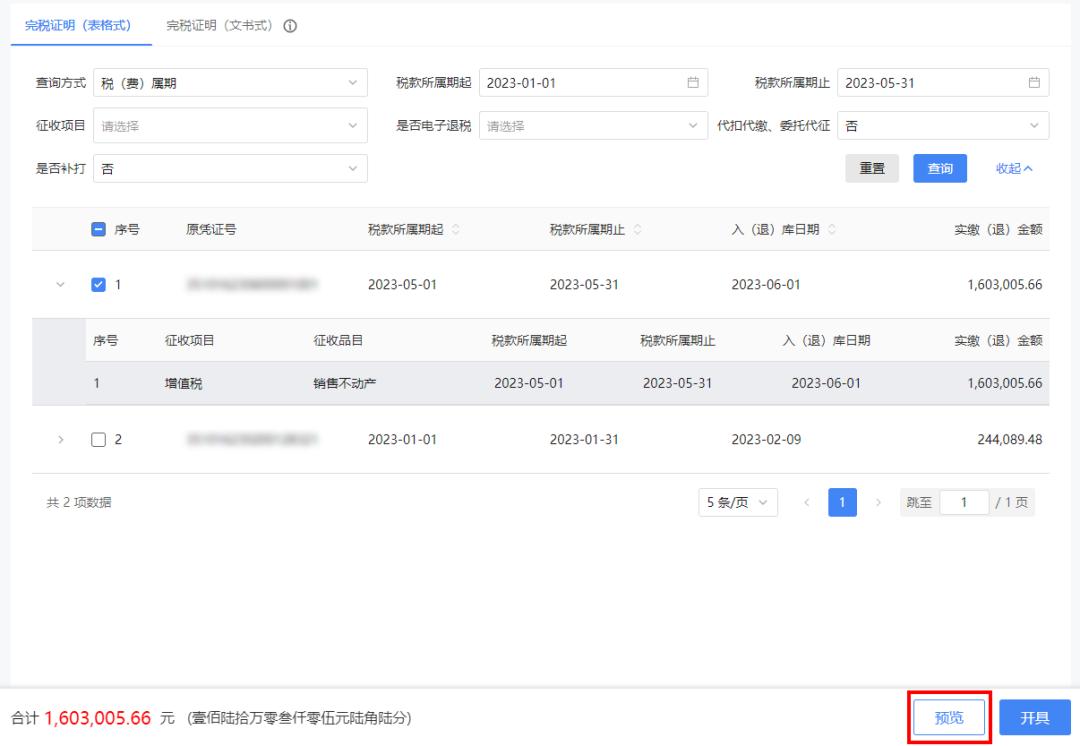Toggle the select-all checkbox in table header
The width and height of the screenshot is (1080, 746).
coord(98,230)
